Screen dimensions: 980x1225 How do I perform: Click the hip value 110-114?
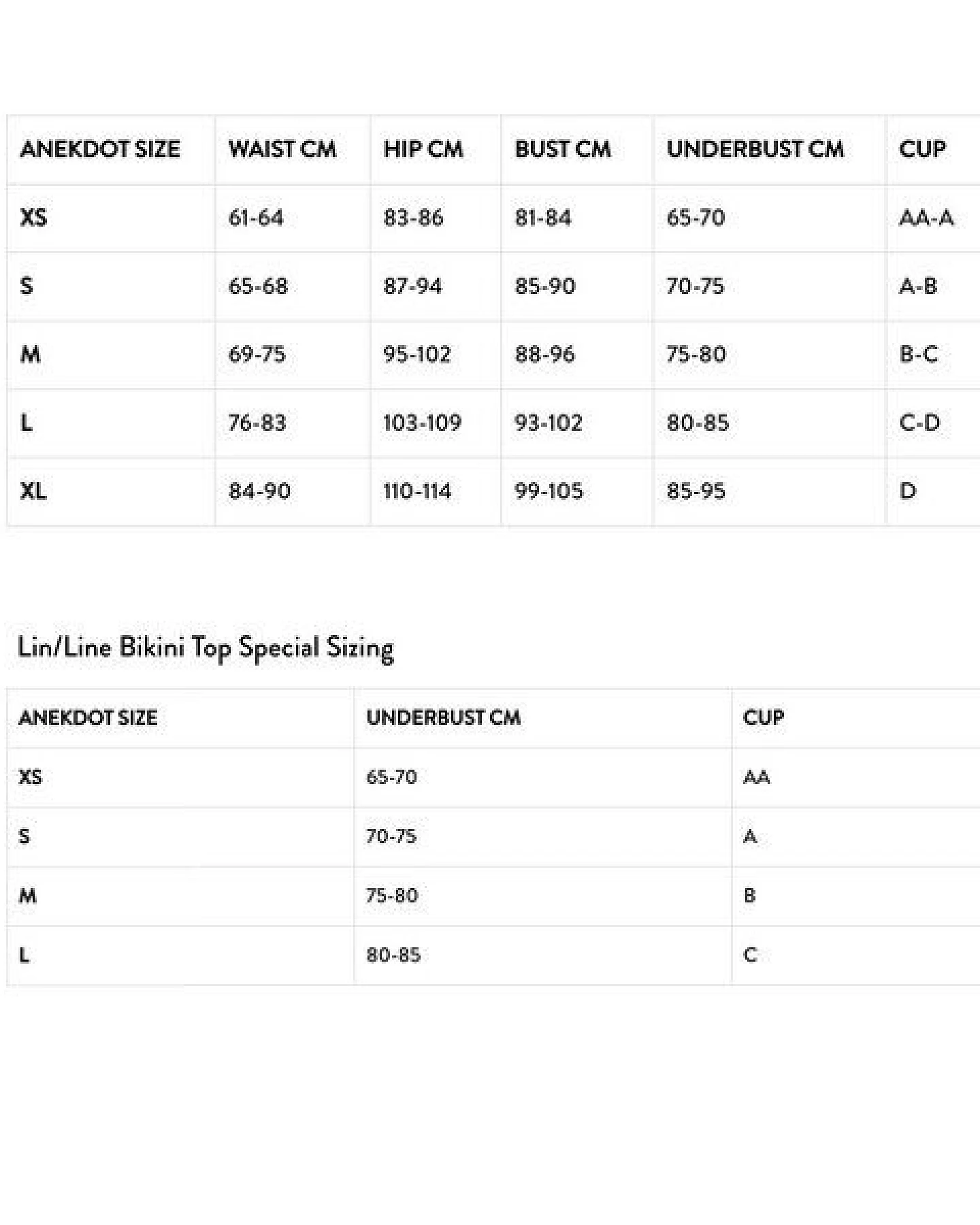click(x=417, y=491)
